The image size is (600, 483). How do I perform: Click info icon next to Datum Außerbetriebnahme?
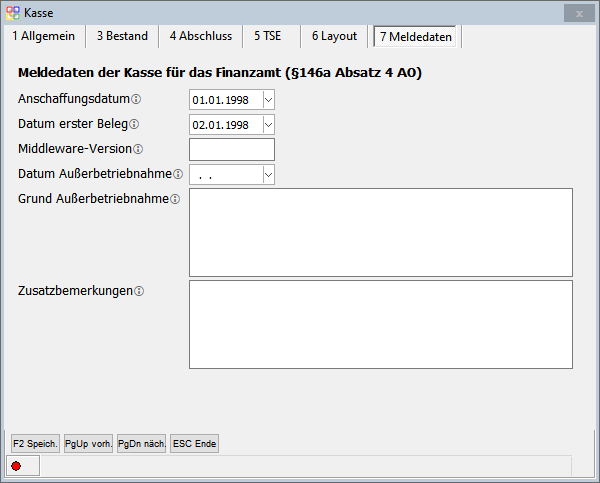point(178,174)
